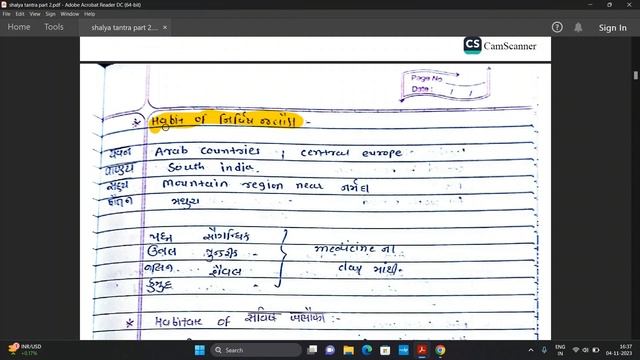Open the volume speaker tray icon

tap(586, 350)
